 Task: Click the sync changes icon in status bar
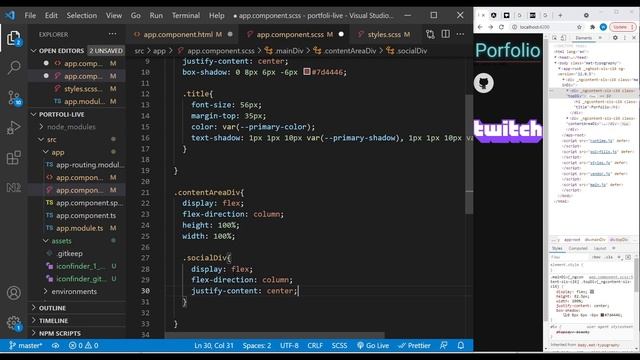tap(56, 345)
